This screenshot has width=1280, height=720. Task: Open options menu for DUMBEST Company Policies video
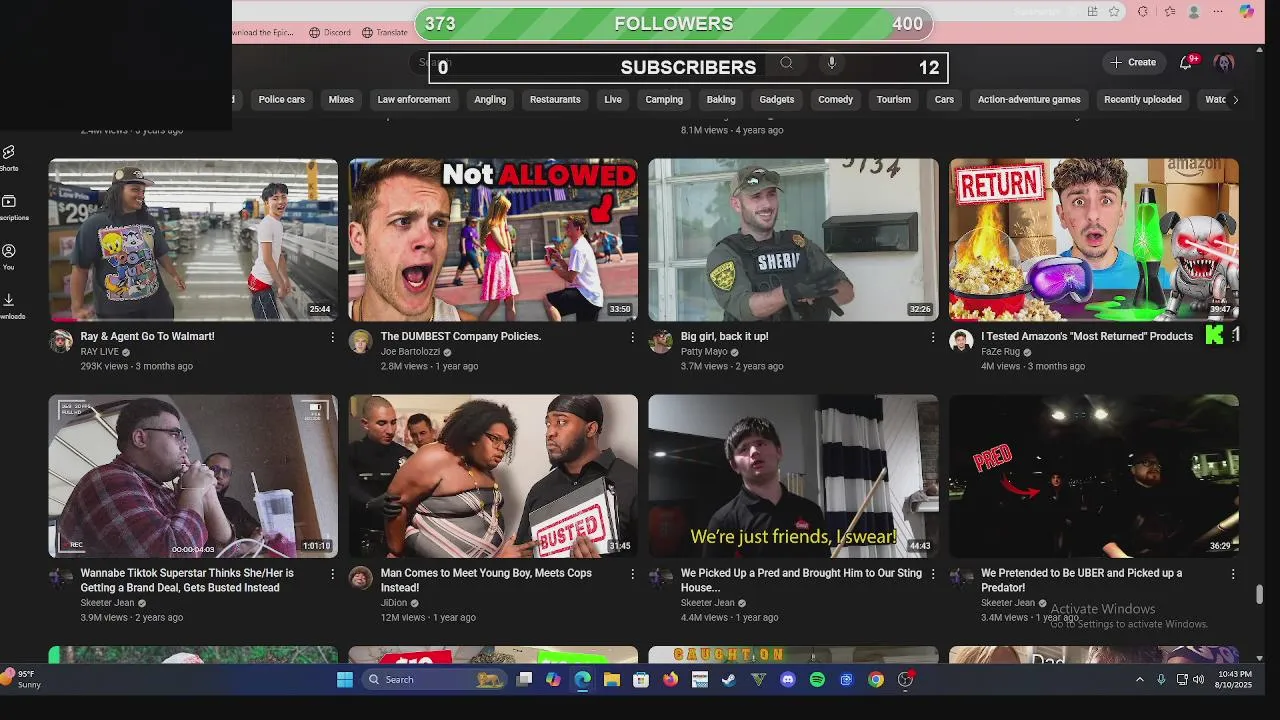tap(632, 338)
